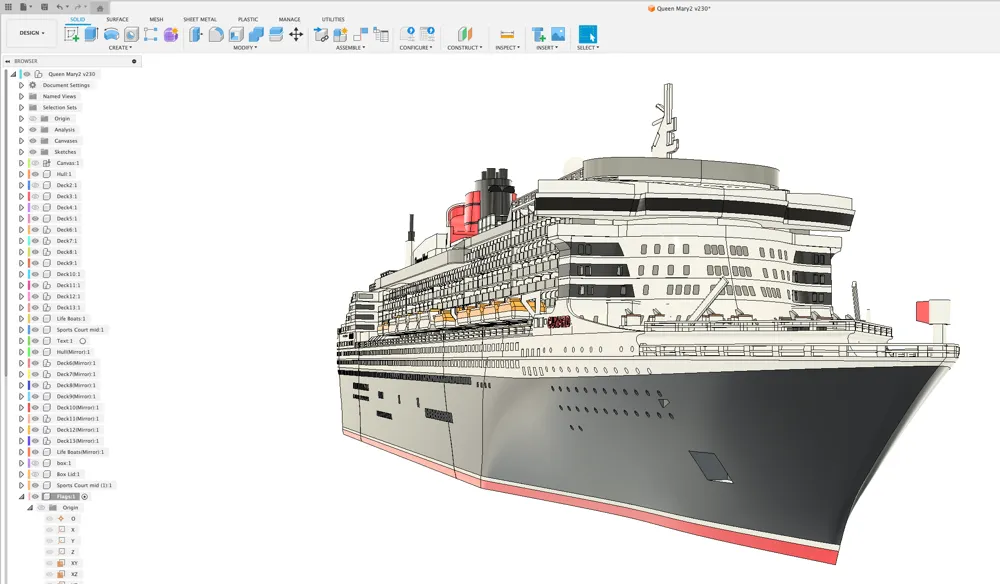Screen dimensions: 1000x584
Task: Open the Measure tool under Inspect
Action: pyautogui.click(x=508, y=32)
